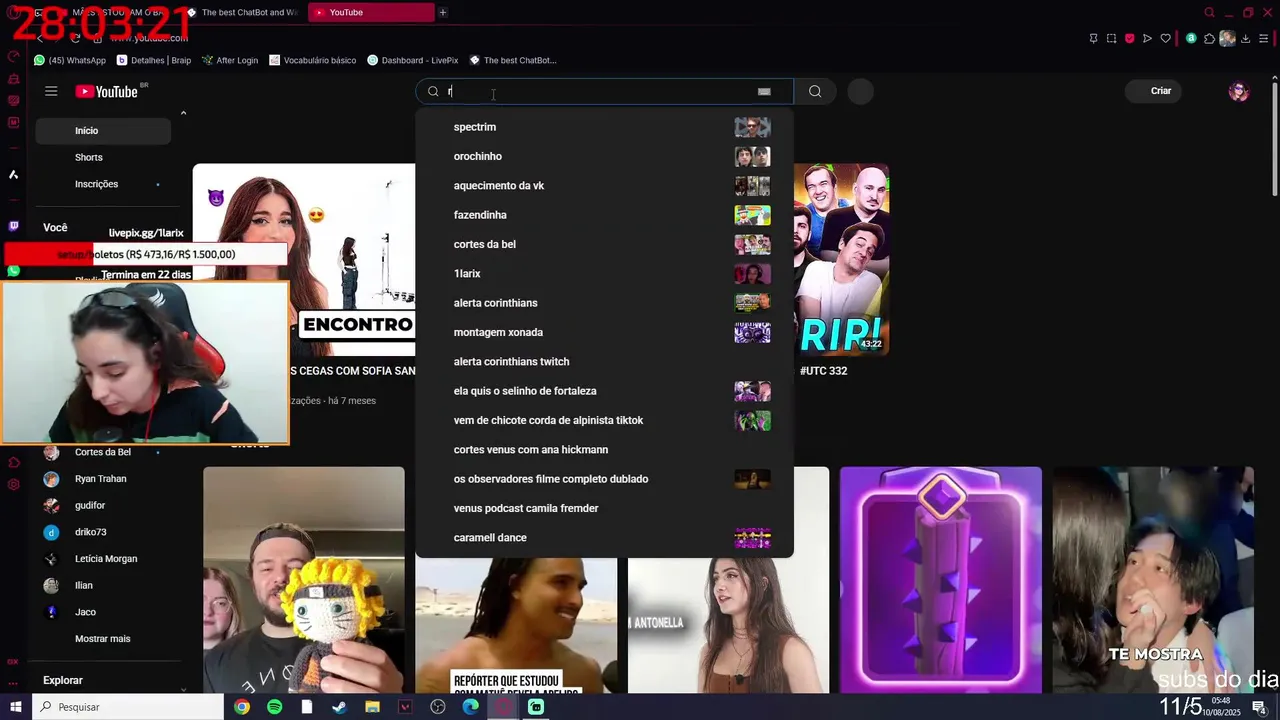The height and width of the screenshot is (720, 1280).
Task: Switch to The best ChatBot browser tab
Action: pyautogui.click(x=243, y=12)
